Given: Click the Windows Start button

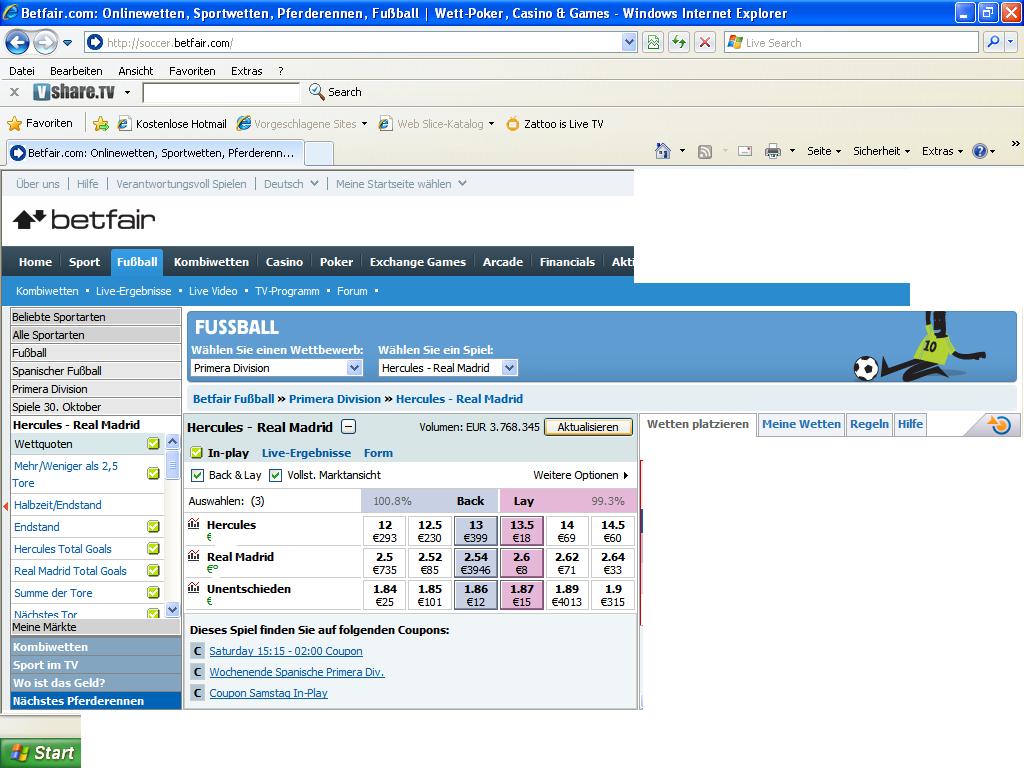Looking at the screenshot, I should [x=40, y=753].
